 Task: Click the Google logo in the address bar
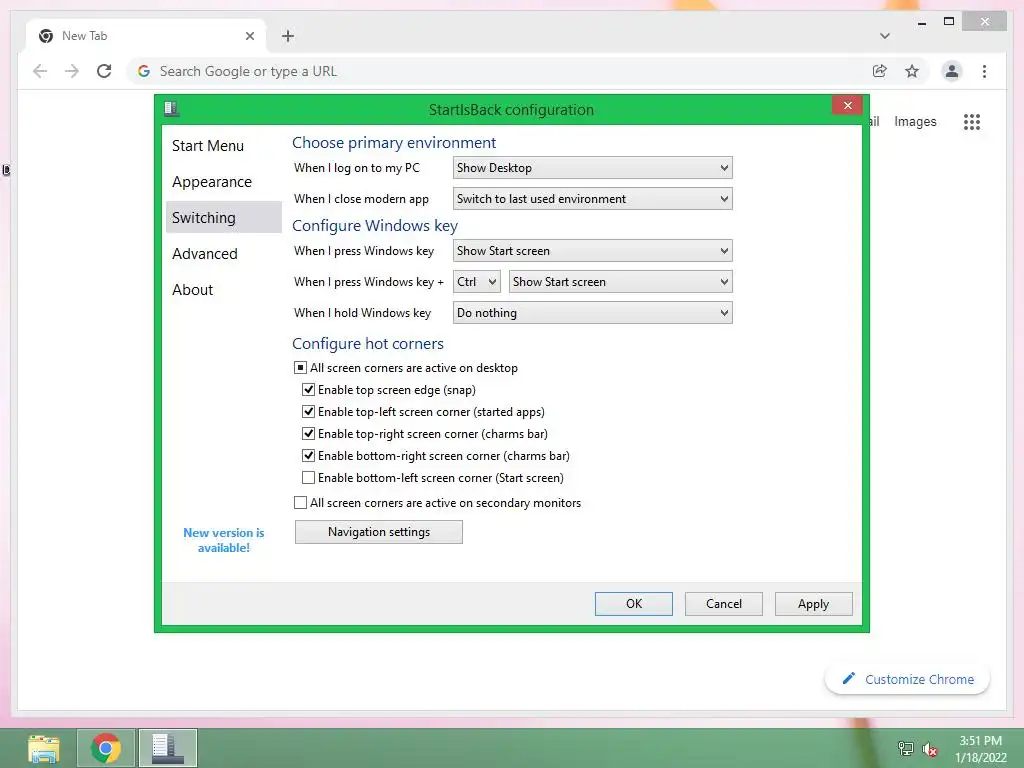(144, 71)
